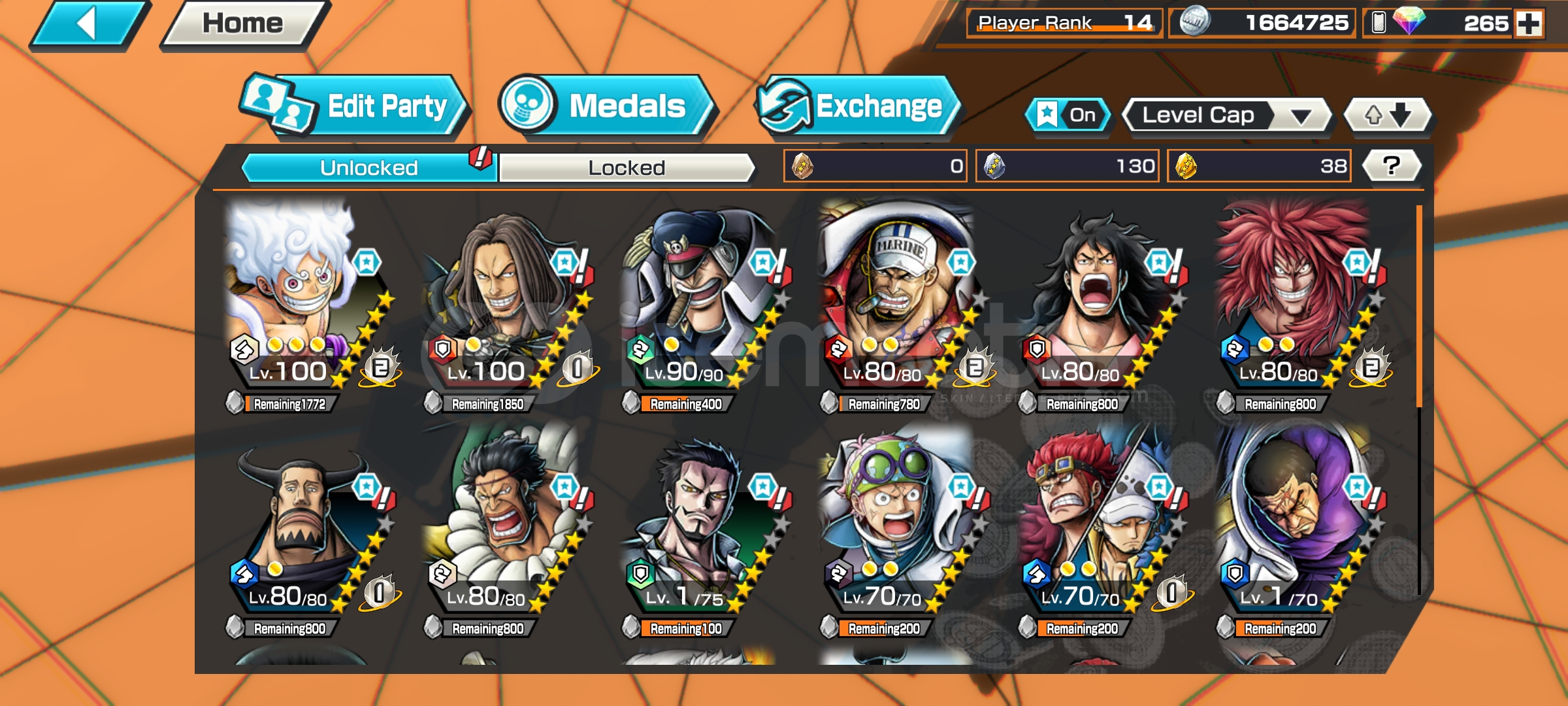Viewport: 1568px width, 706px height.
Task: Click the rainbow diamond gem icon
Action: coord(1409,21)
